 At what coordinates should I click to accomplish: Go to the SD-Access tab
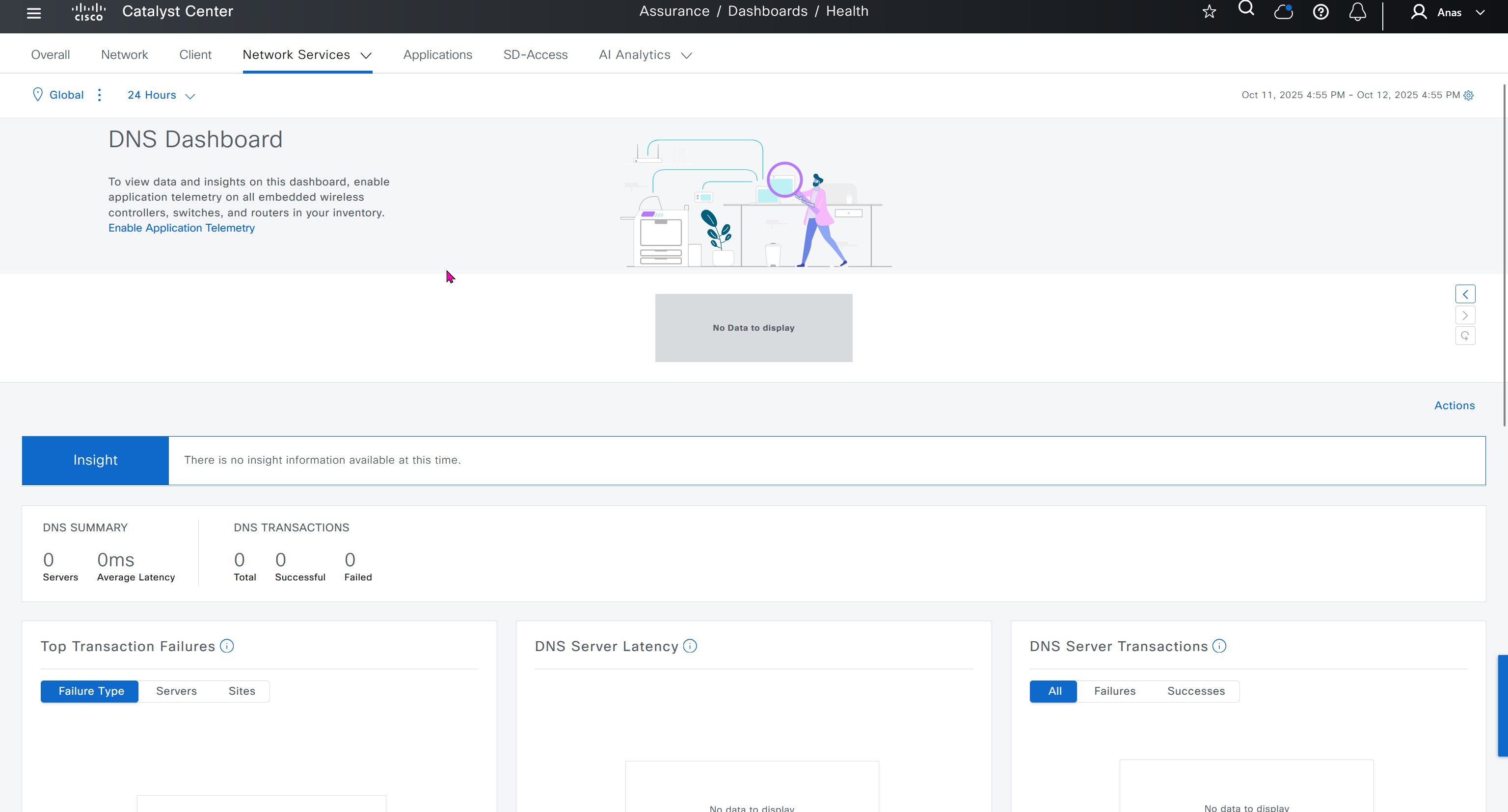pyautogui.click(x=535, y=55)
